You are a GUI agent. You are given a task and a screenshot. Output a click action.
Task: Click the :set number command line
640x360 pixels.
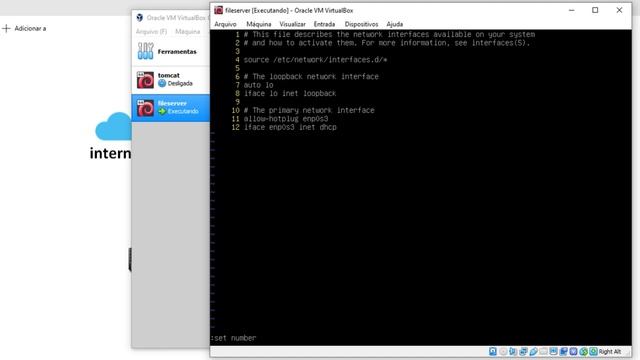point(233,338)
